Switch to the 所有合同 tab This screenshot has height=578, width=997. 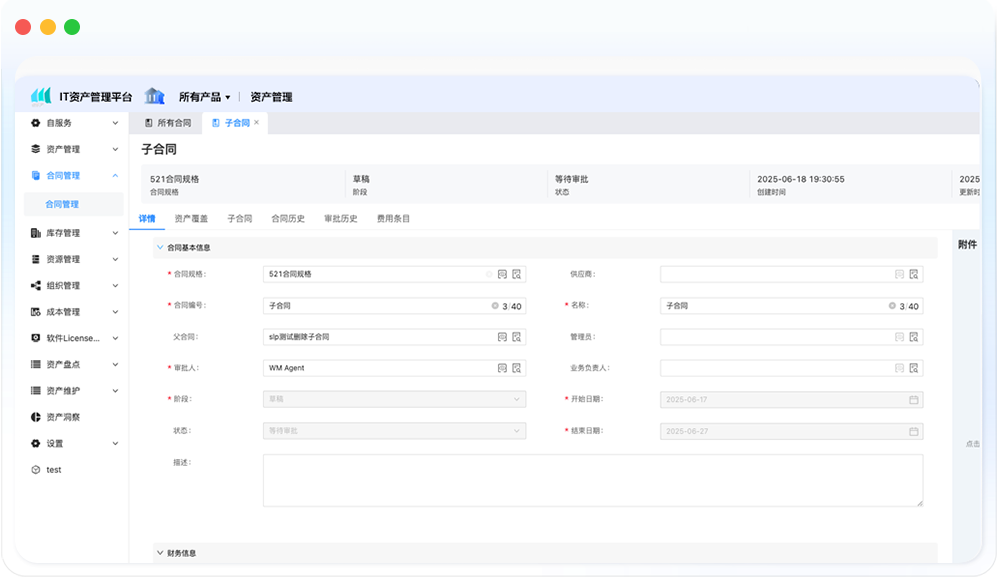(x=168, y=123)
